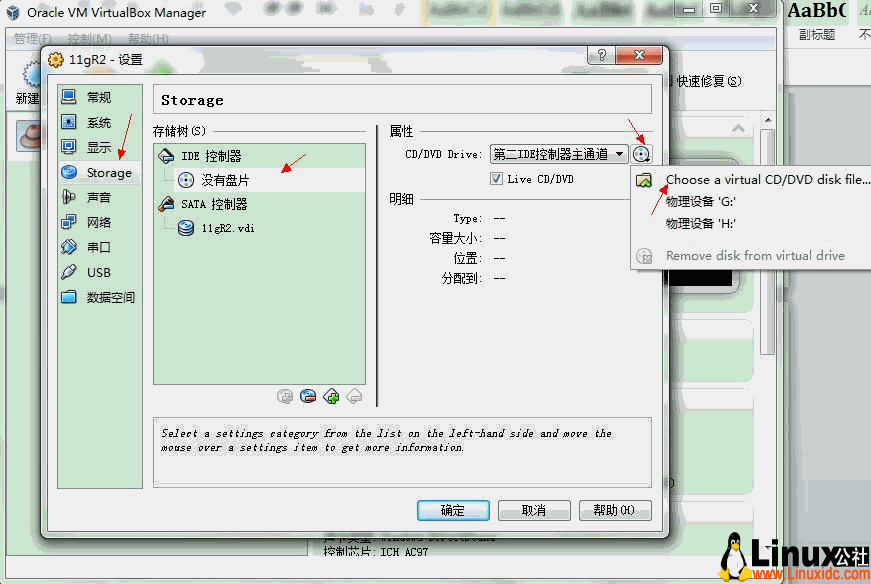Open the 常规 (General) settings category

point(99,97)
